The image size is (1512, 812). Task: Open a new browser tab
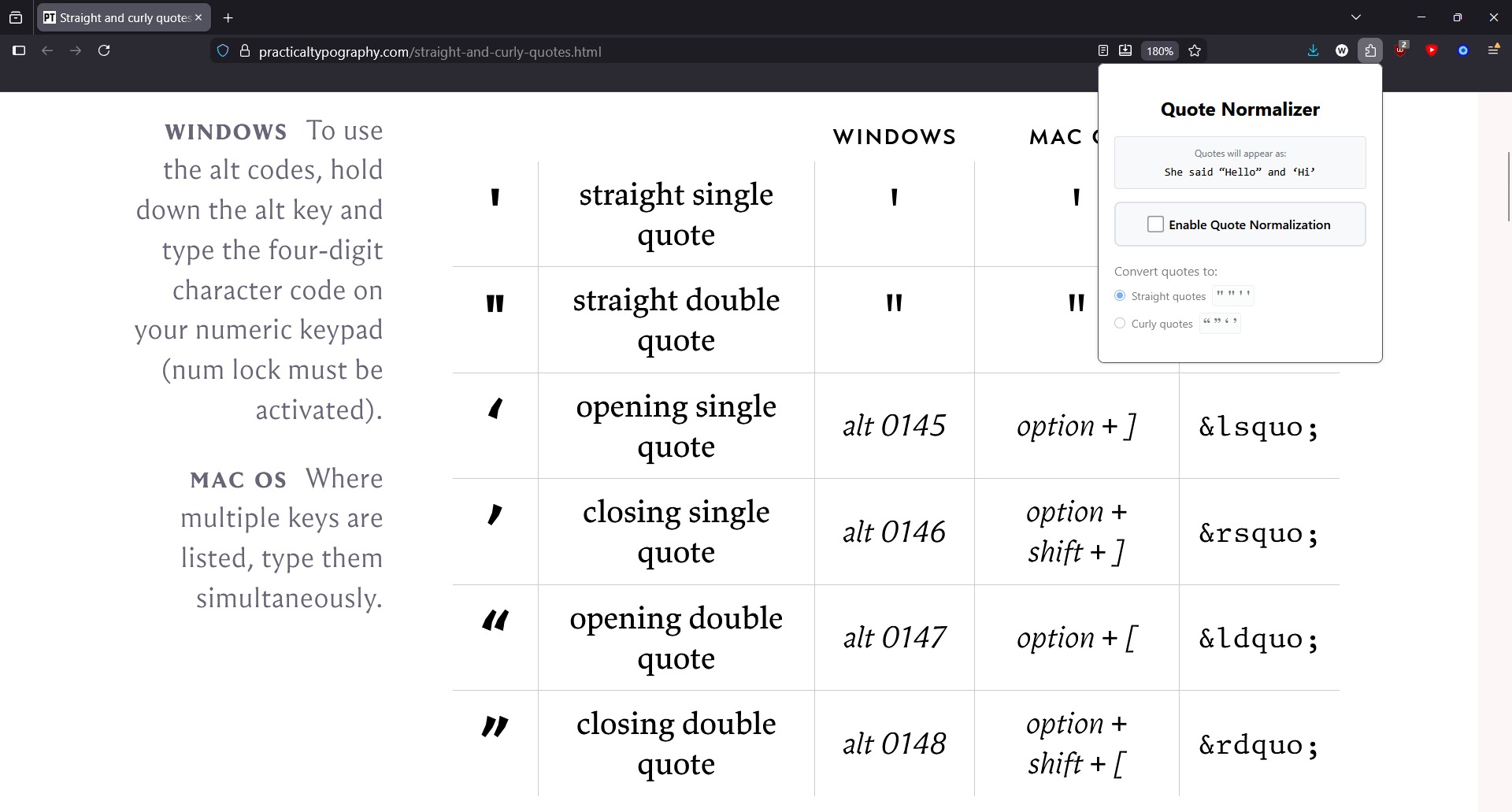click(x=228, y=17)
